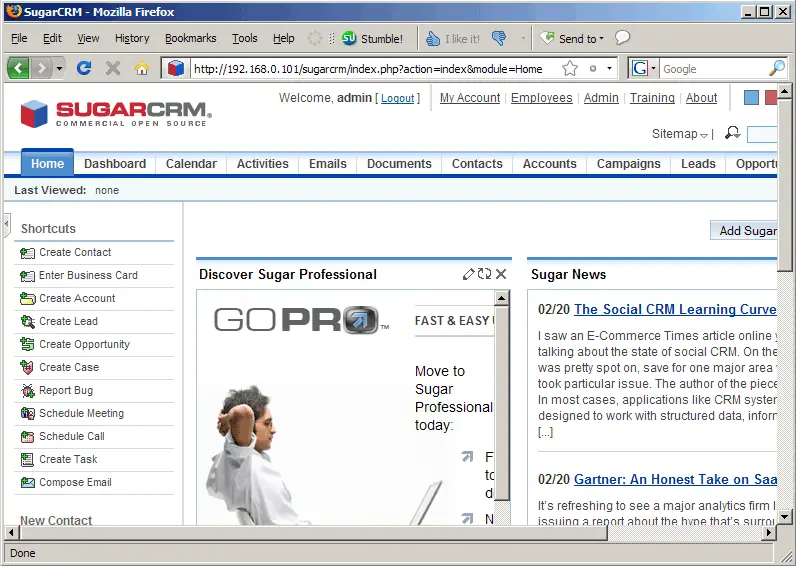Switch to the Dashboard tab

(x=115, y=164)
